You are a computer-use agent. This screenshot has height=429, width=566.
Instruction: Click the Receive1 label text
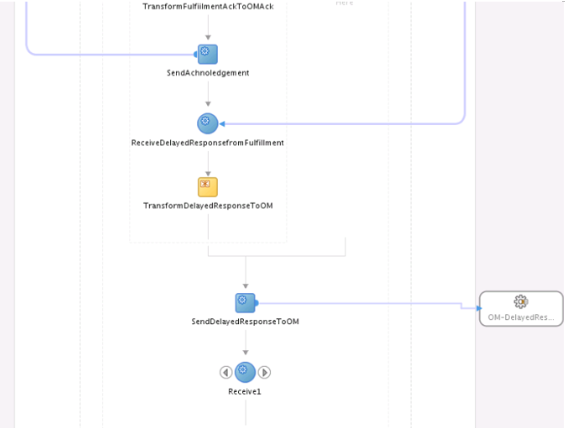245,391
